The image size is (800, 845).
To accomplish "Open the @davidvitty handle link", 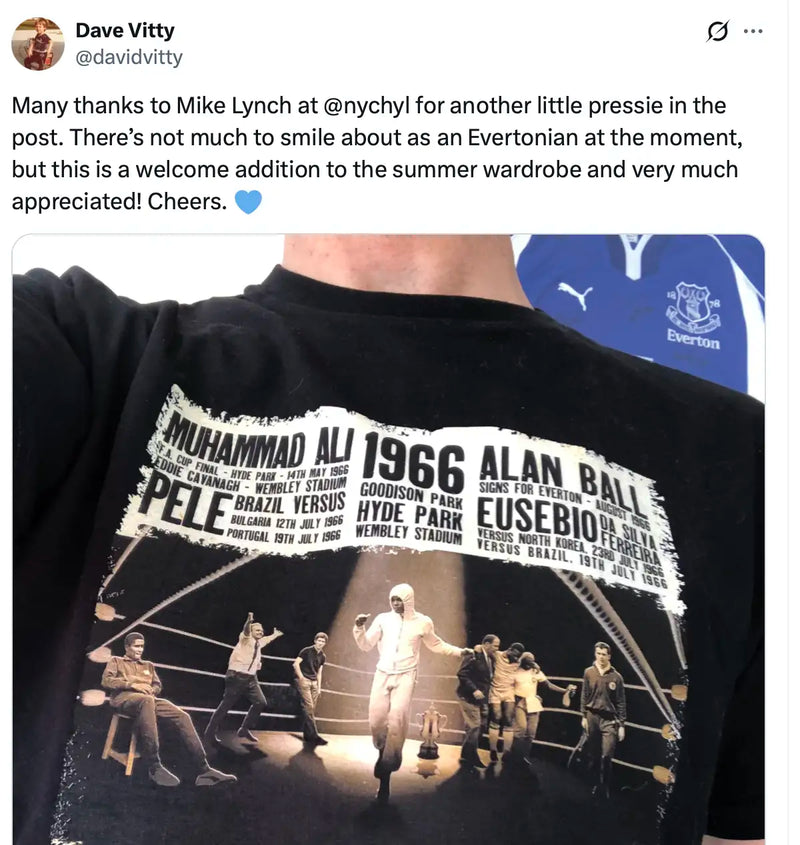I will (x=129, y=57).
